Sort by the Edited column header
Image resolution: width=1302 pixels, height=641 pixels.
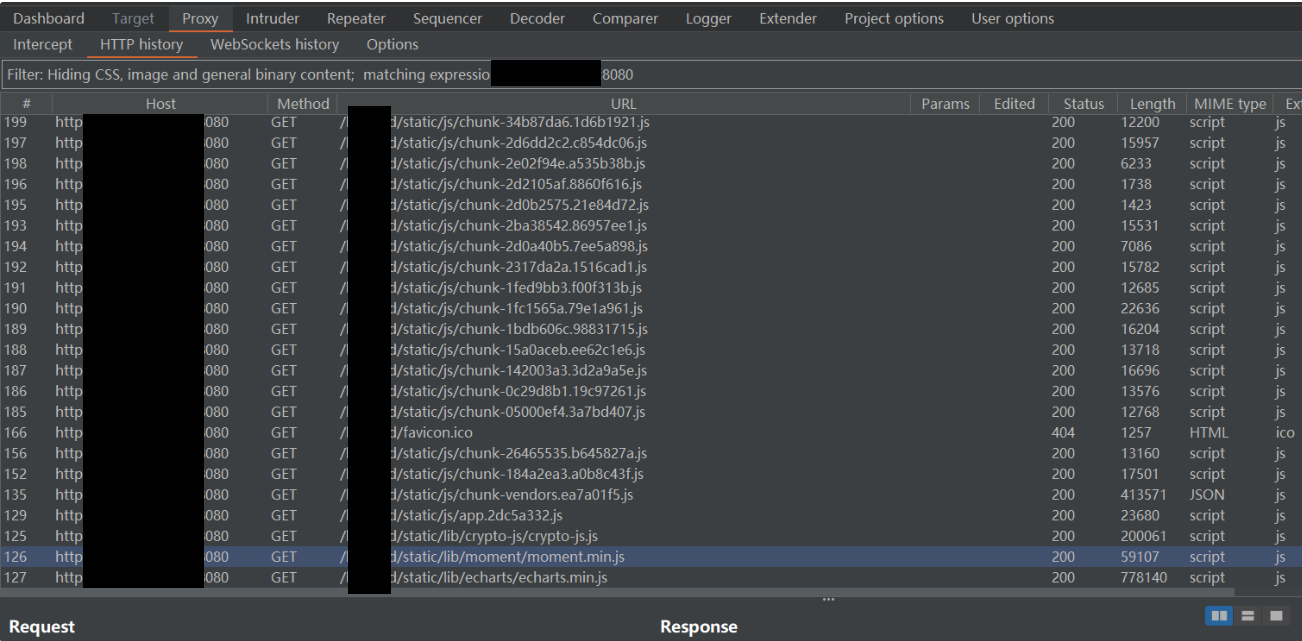pyautogui.click(x=1015, y=104)
